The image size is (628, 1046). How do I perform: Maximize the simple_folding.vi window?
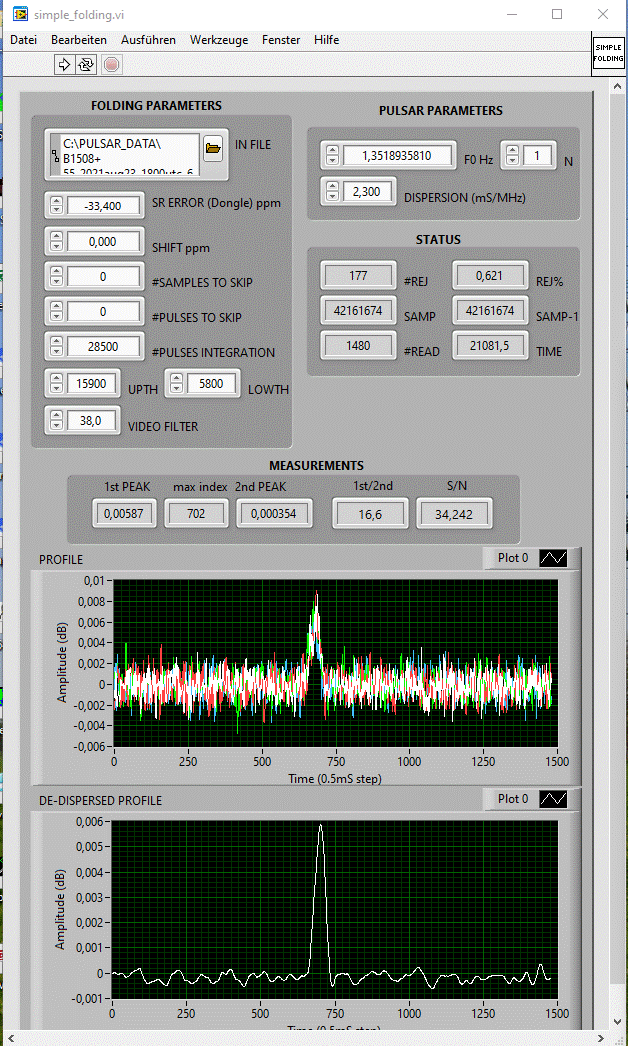tap(557, 14)
